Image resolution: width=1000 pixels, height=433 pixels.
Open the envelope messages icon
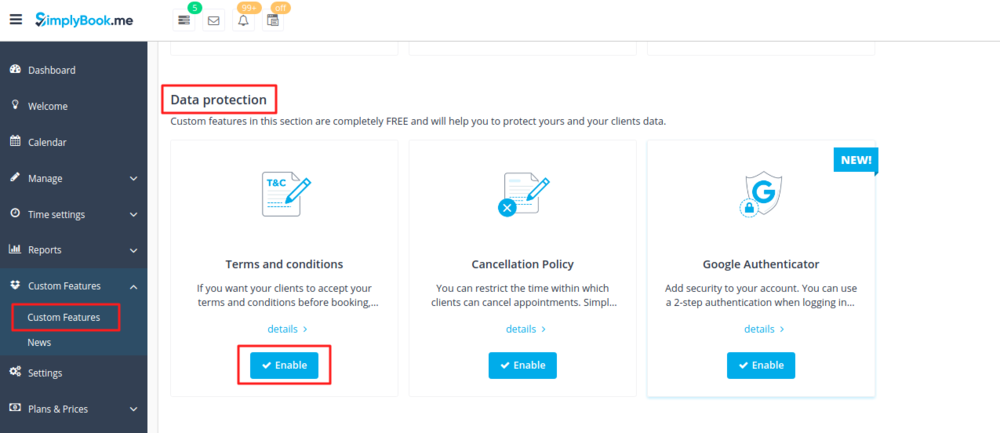click(x=213, y=20)
